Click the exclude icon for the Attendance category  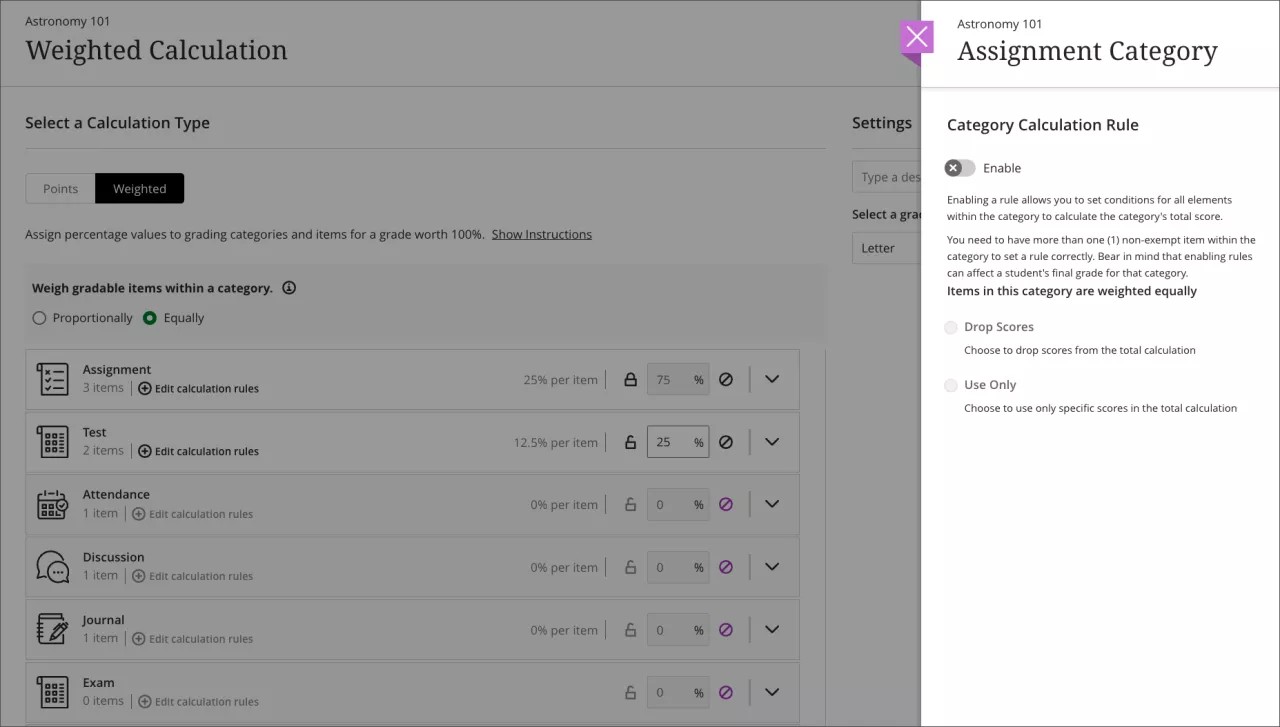726,504
